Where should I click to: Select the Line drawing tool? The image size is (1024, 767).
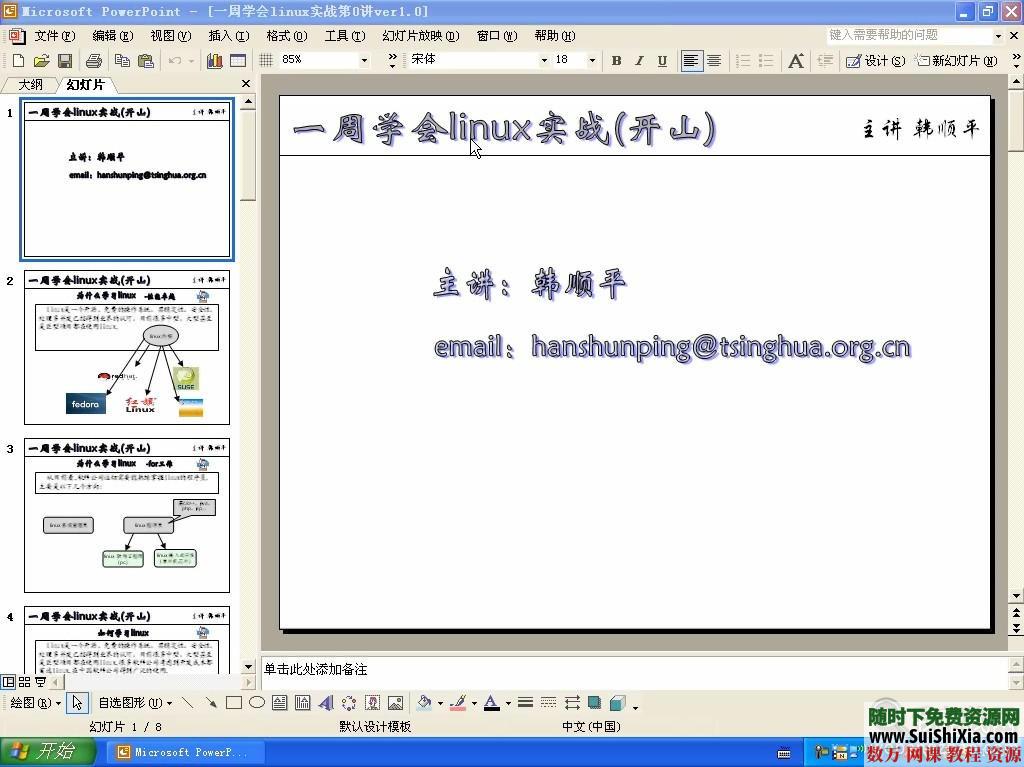click(187, 703)
